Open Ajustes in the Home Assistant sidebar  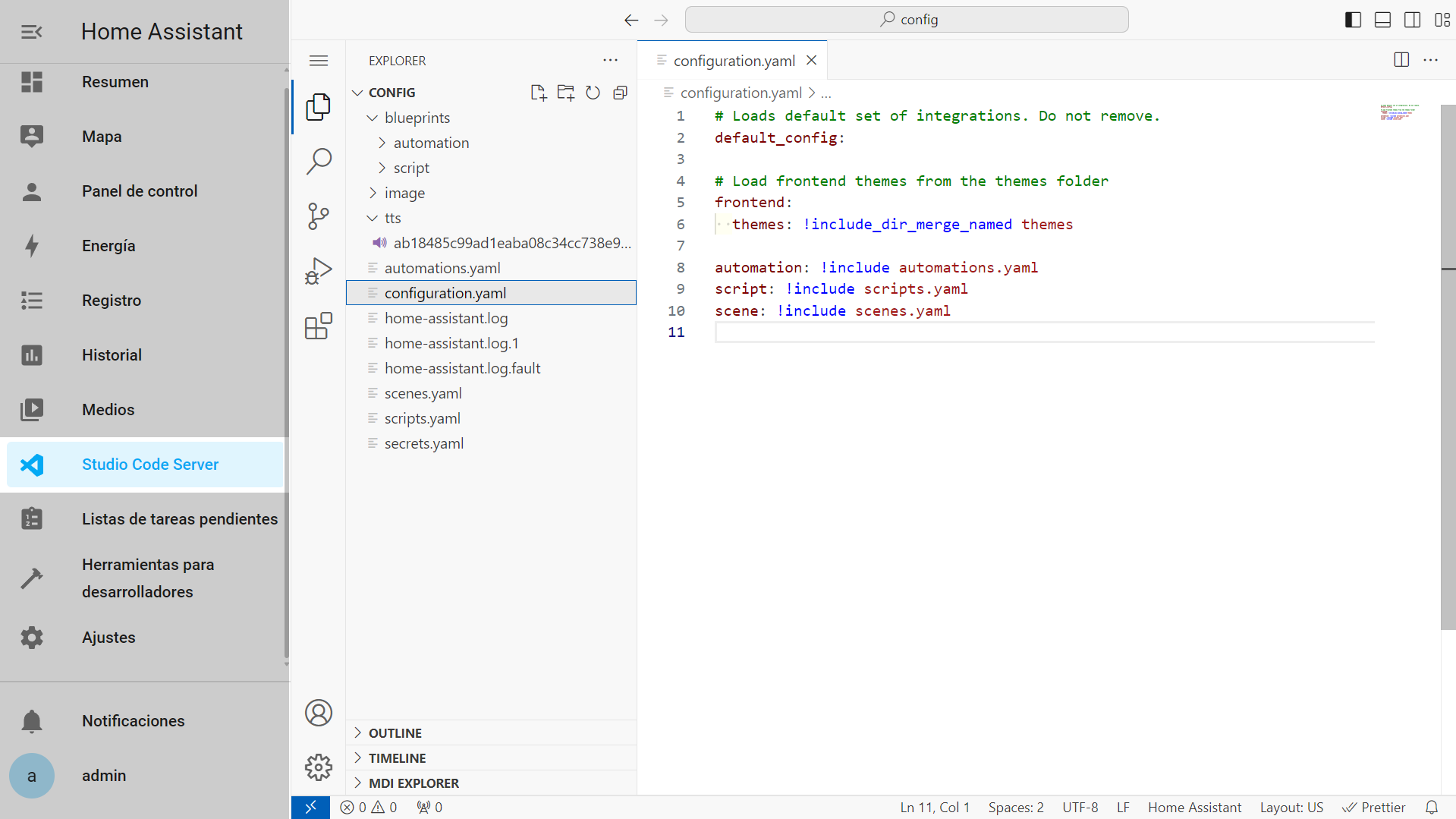click(108, 637)
